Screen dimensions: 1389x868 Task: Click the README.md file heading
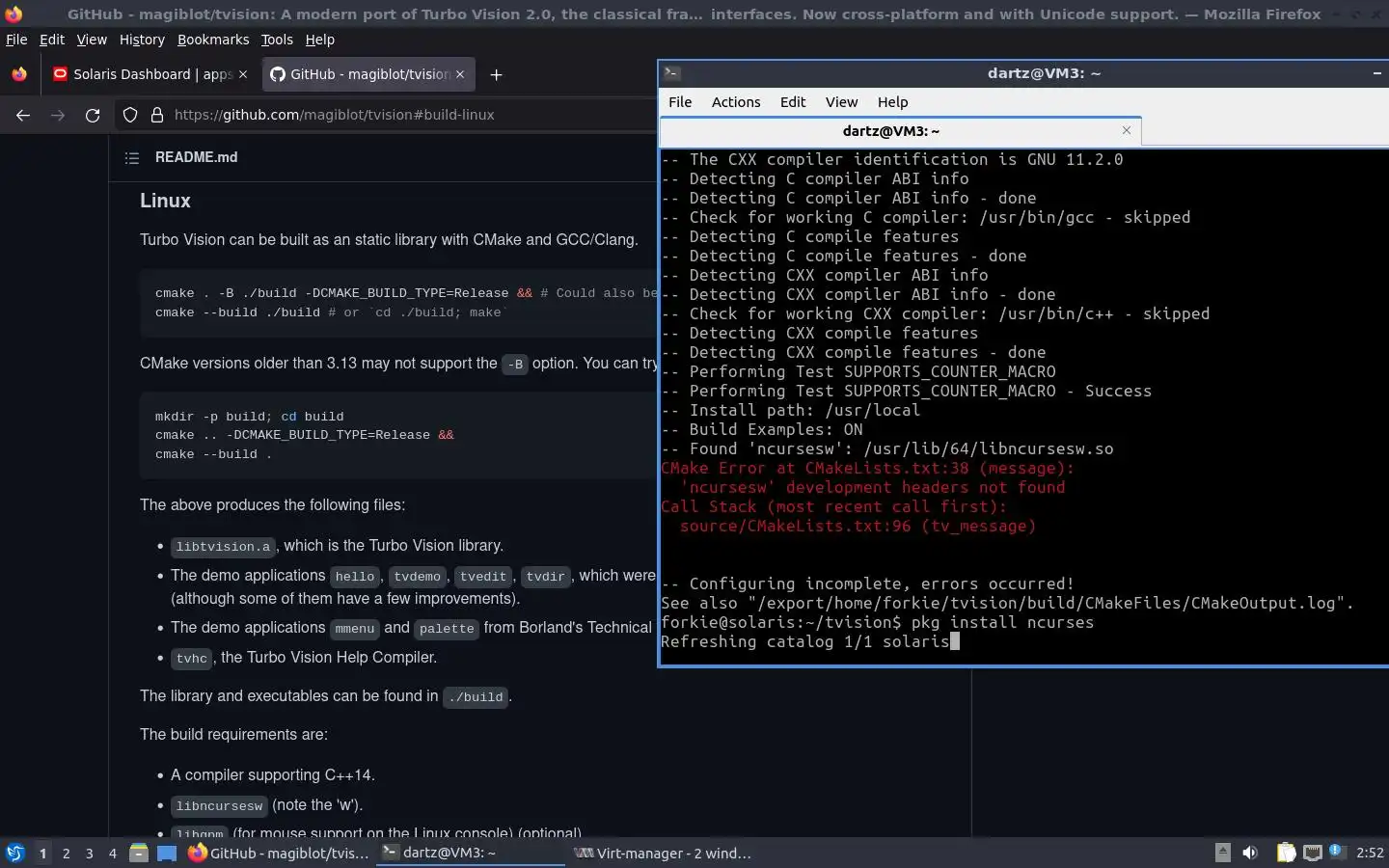tap(196, 157)
